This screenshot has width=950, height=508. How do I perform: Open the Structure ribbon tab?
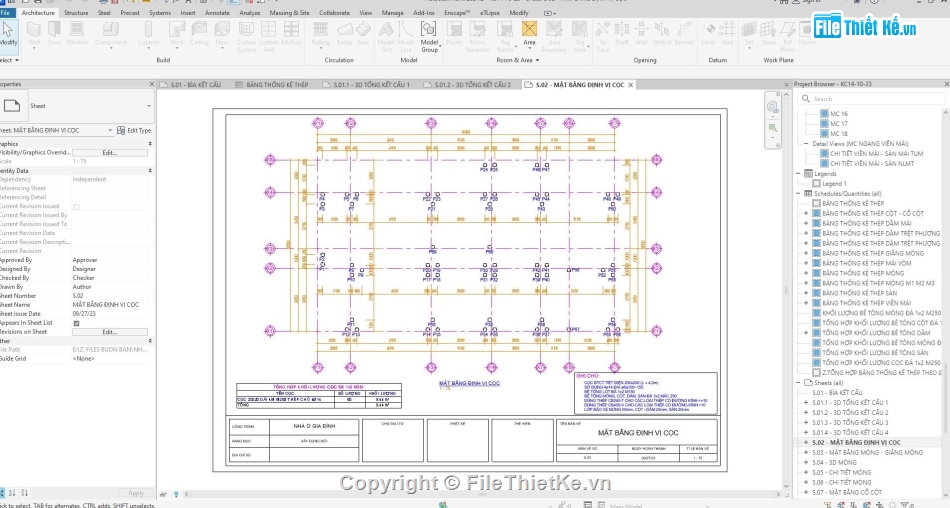click(76, 13)
